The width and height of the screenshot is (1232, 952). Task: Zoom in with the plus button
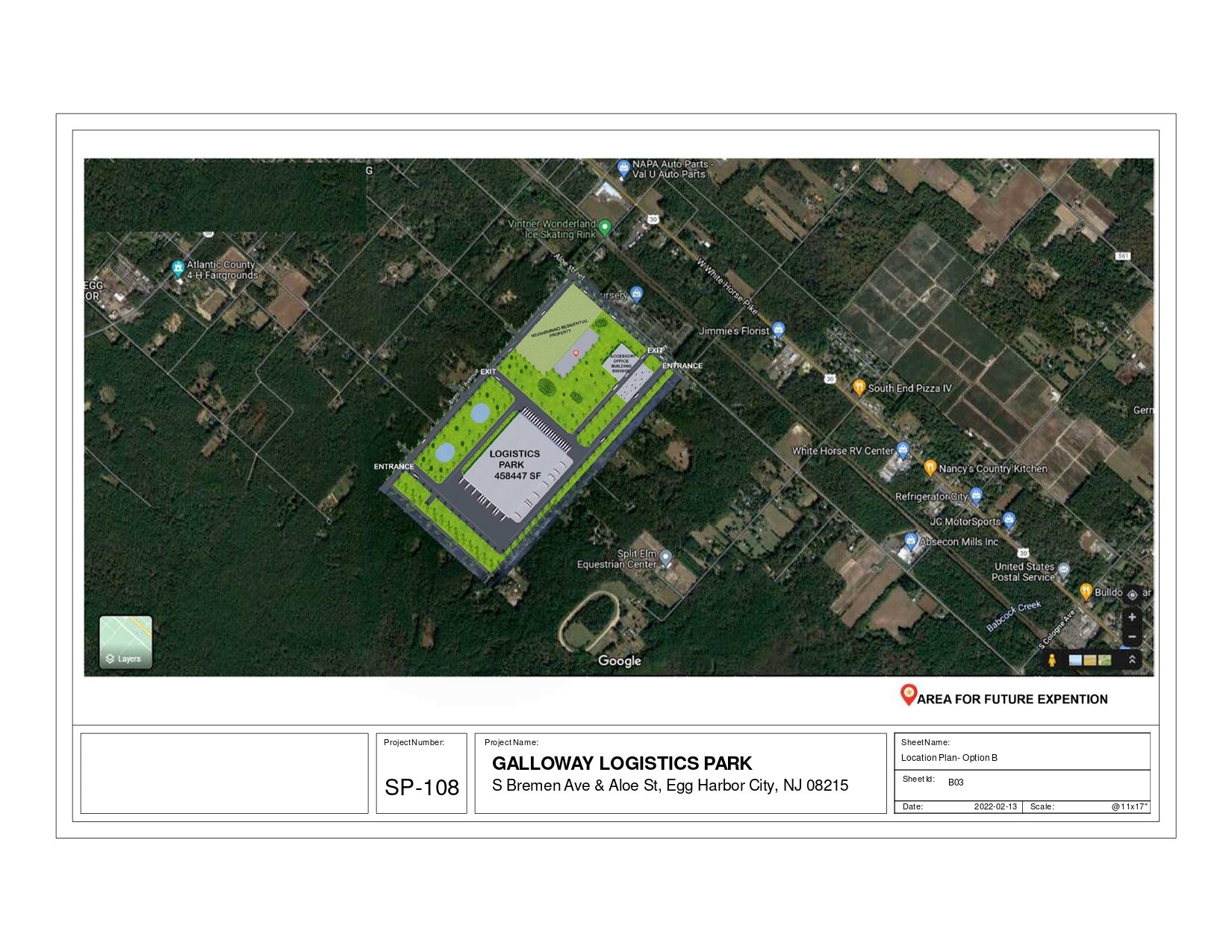1132,617
